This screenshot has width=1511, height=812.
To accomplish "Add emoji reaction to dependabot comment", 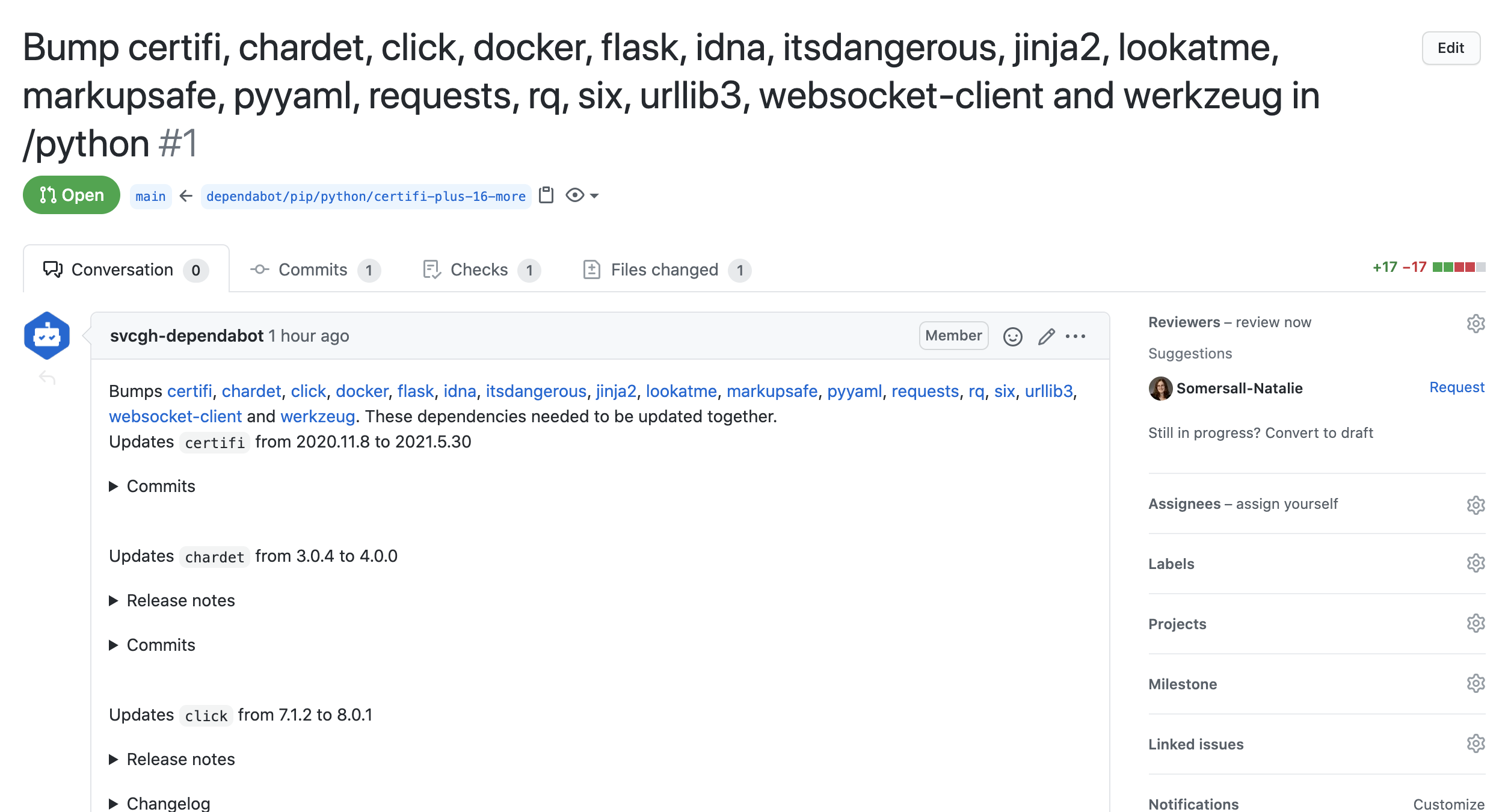I will pos(1012,336).
